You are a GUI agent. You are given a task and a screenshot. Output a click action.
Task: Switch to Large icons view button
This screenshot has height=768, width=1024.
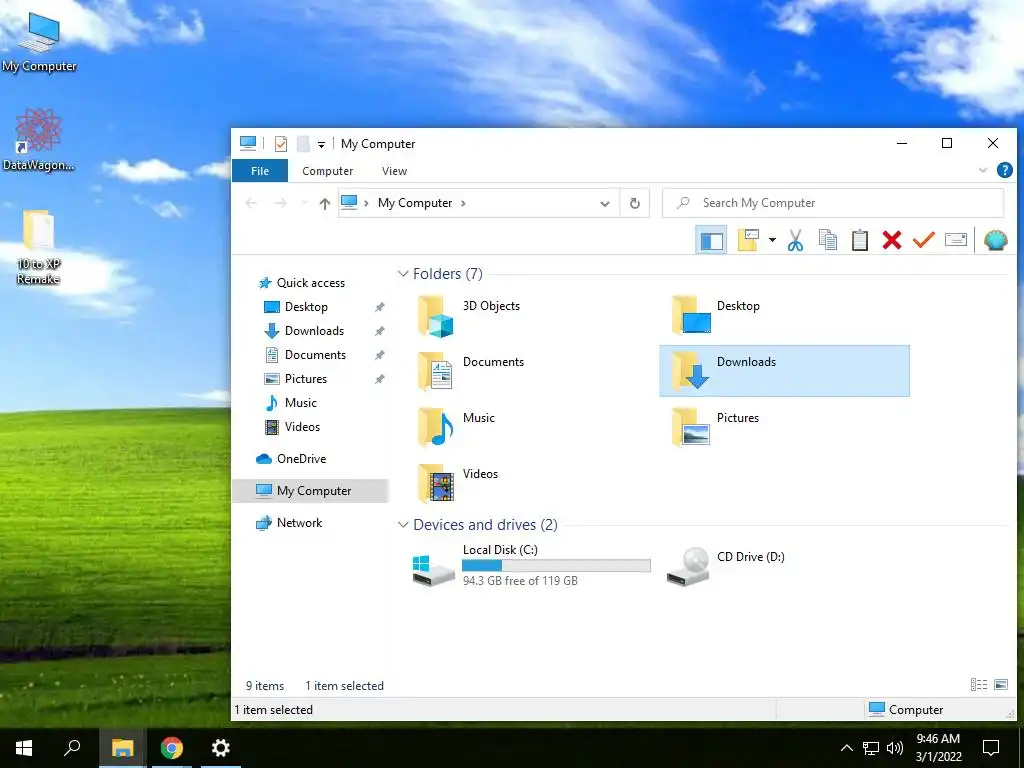click(1000, 684)
